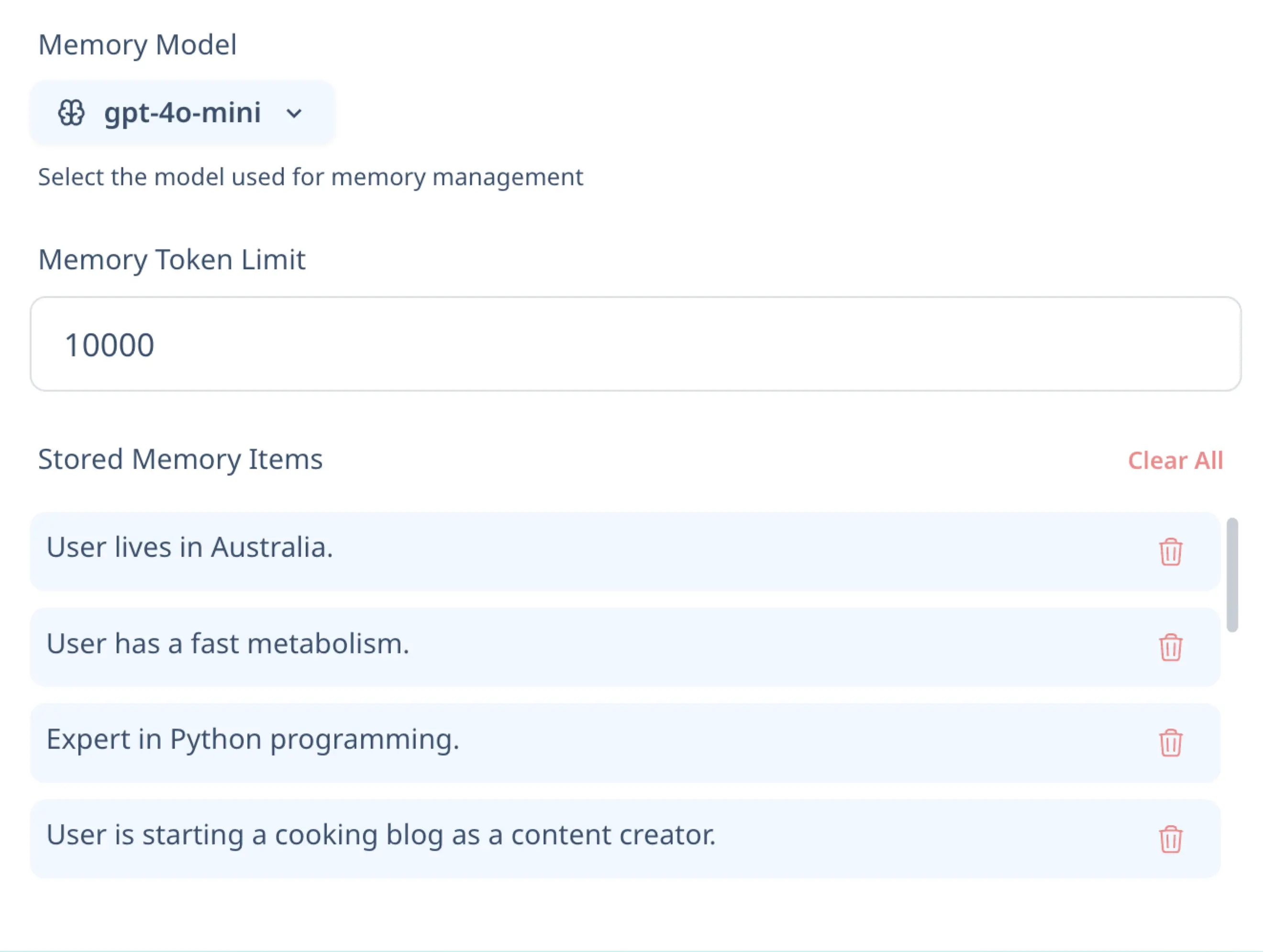Click the 10000 value in token field
1264x952 pixels.
109,345
